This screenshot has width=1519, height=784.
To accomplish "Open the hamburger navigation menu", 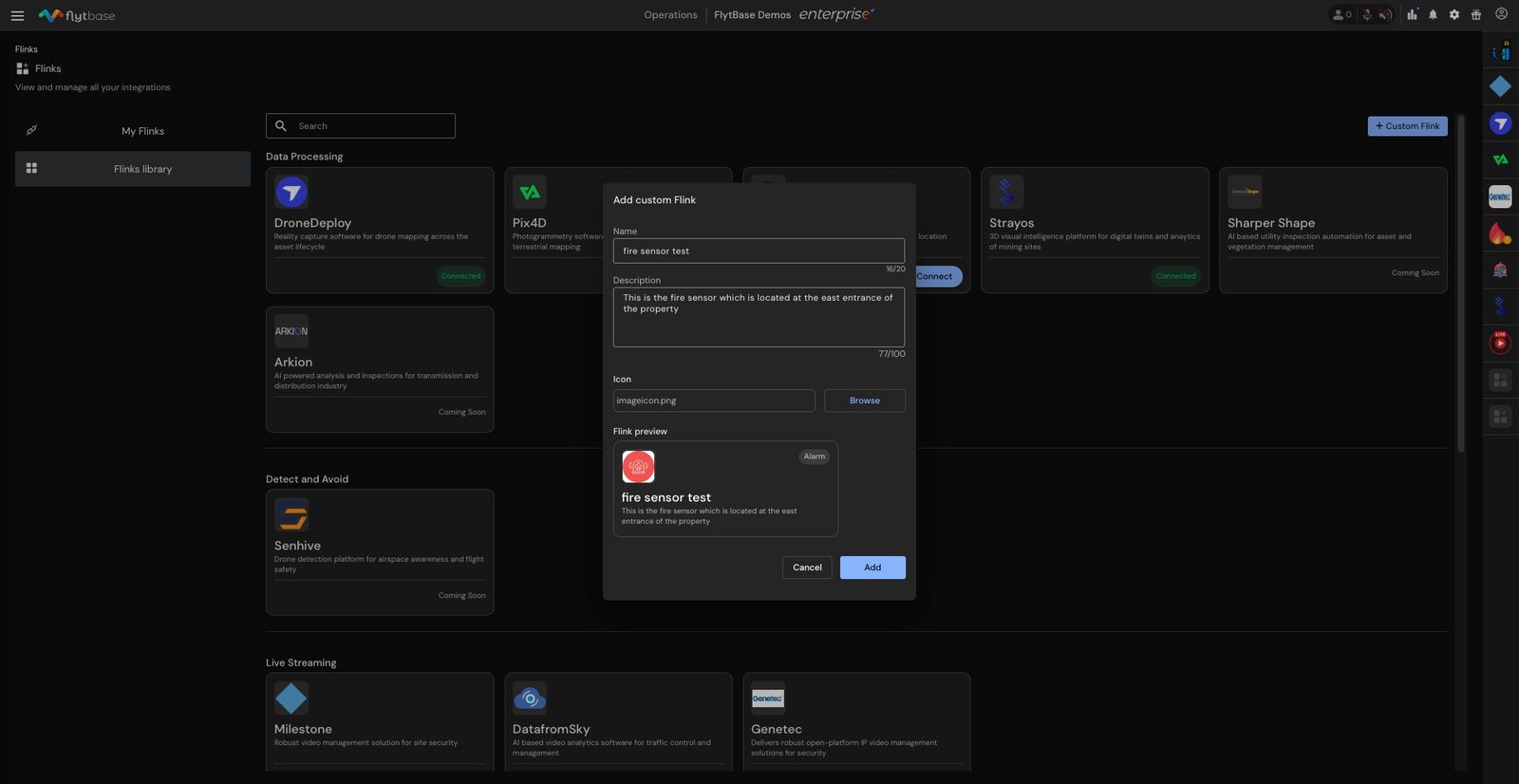I will click(17, 15).
